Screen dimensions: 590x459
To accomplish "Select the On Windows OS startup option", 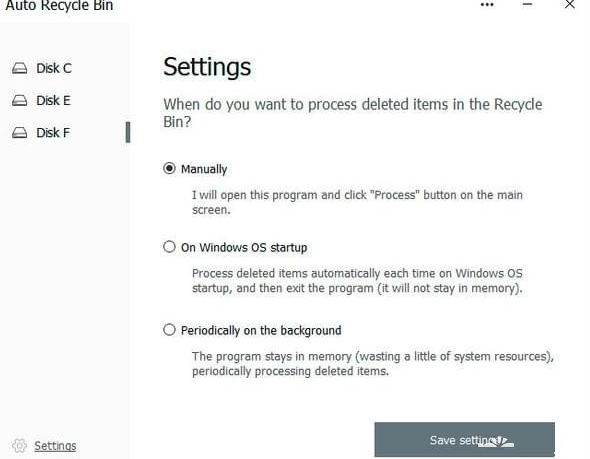I will tap(169, 247).
